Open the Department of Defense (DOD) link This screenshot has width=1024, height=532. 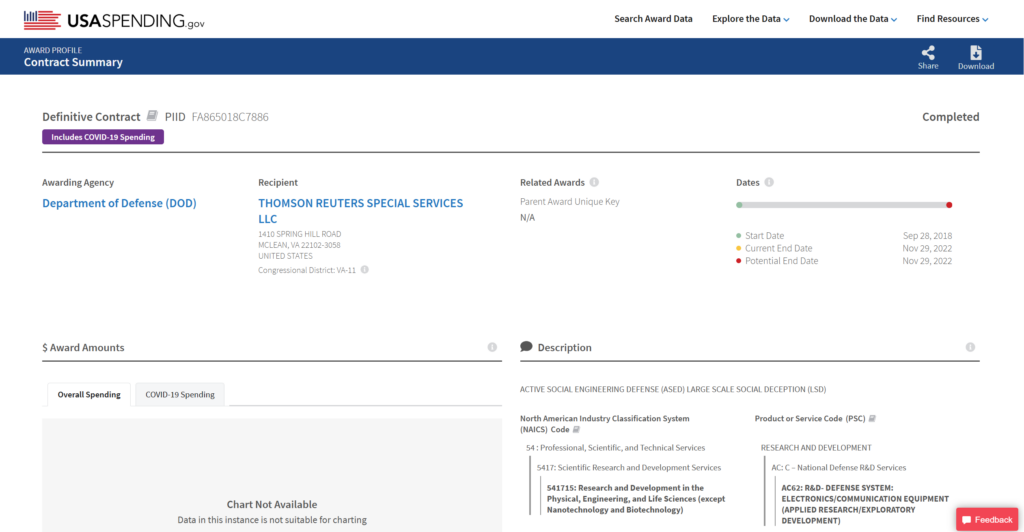pos(119,203)
